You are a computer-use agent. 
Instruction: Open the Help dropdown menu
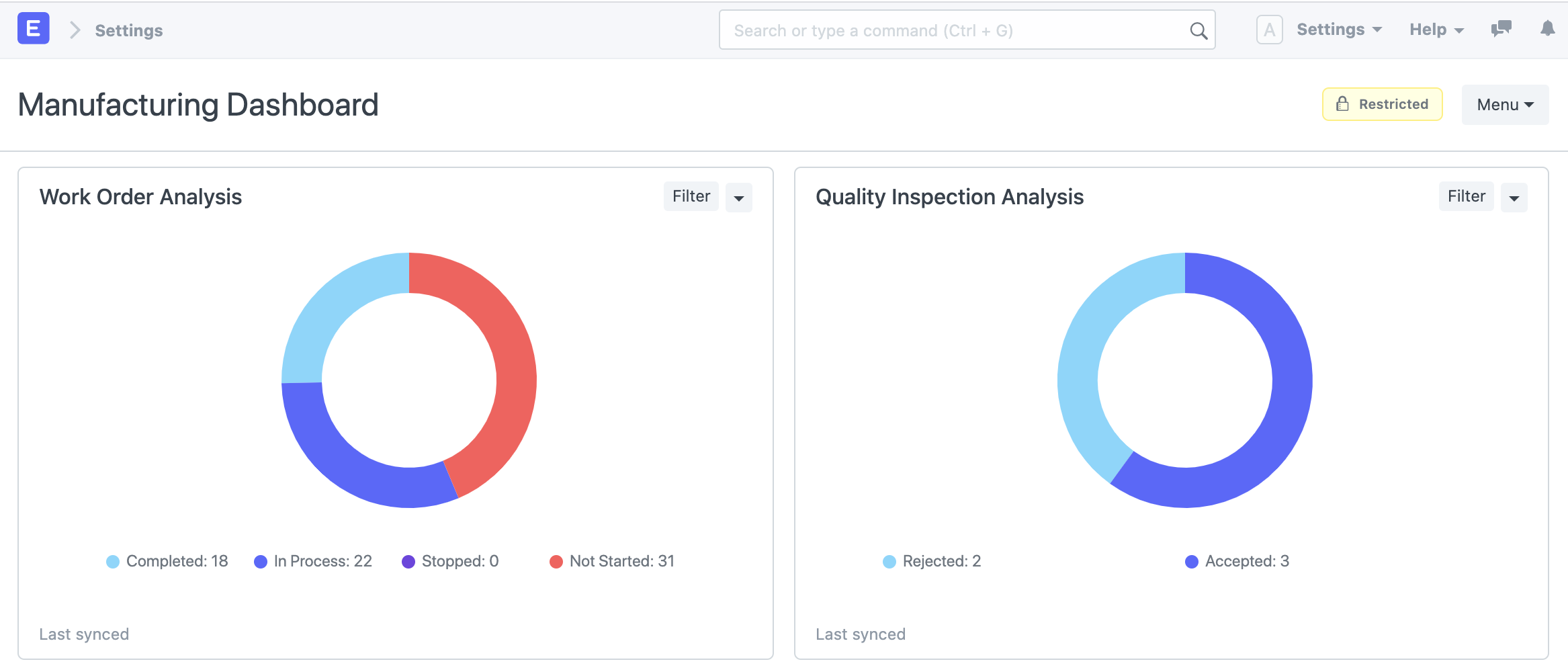coord(1436,30)
